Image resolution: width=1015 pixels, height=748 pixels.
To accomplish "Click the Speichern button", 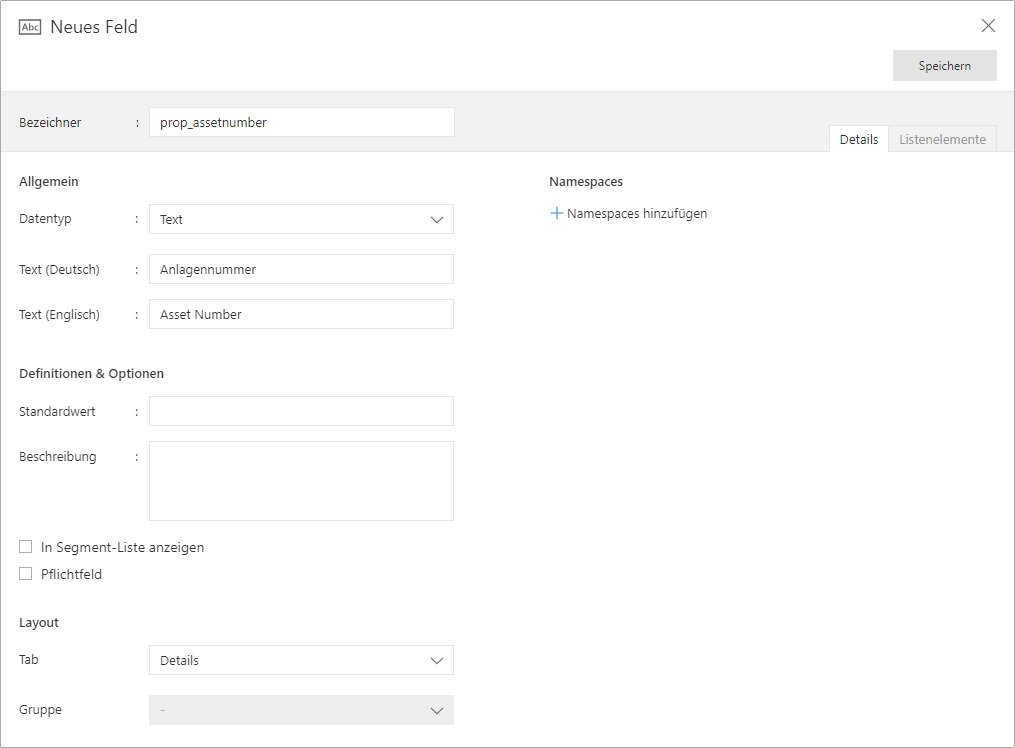I will [x=944, y=65].
